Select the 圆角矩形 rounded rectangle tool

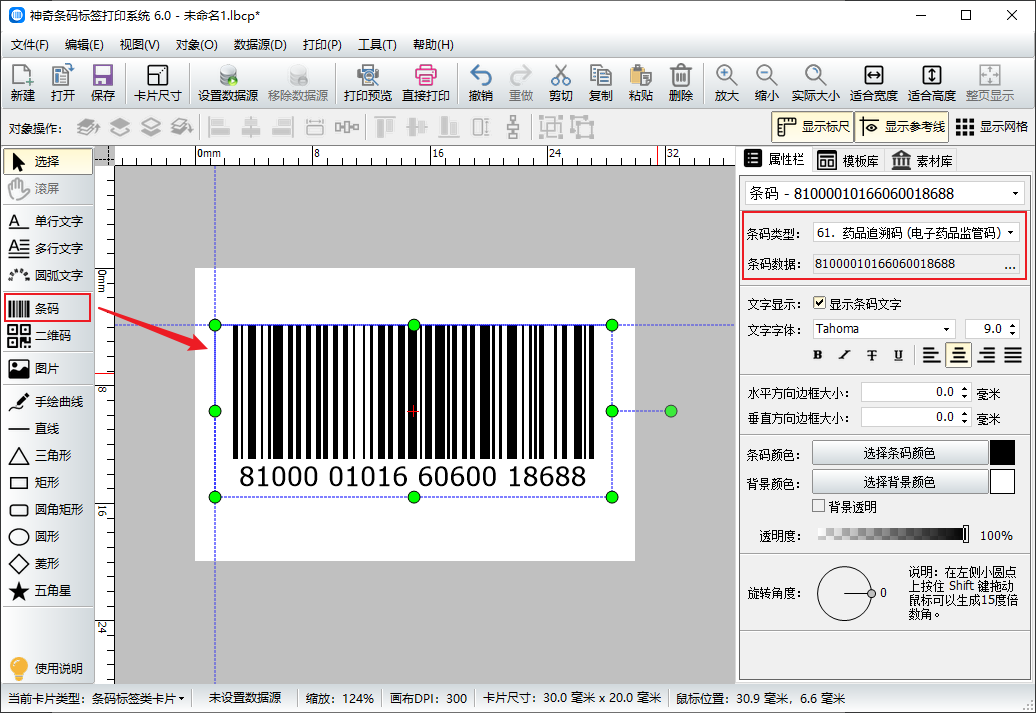(48, 509)
